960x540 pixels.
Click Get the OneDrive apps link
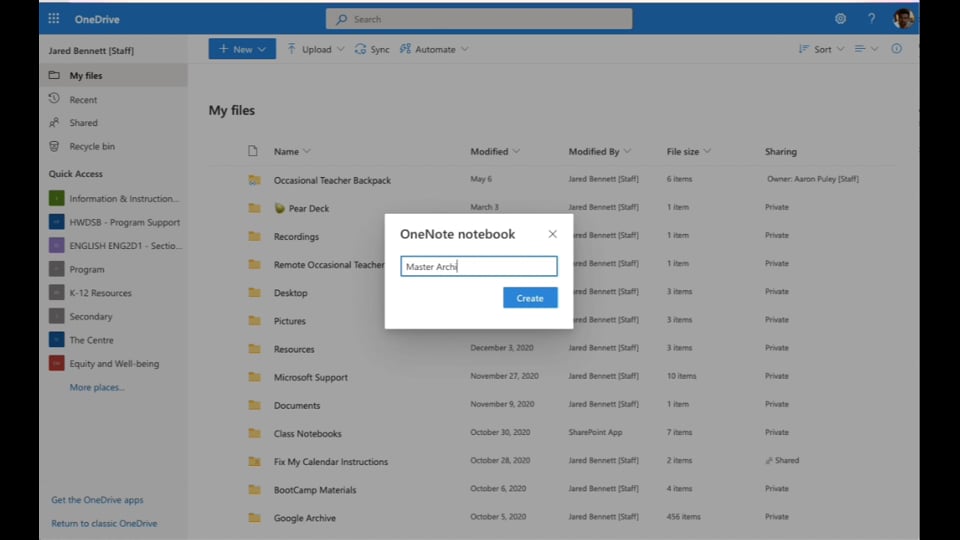pos(97,500)
